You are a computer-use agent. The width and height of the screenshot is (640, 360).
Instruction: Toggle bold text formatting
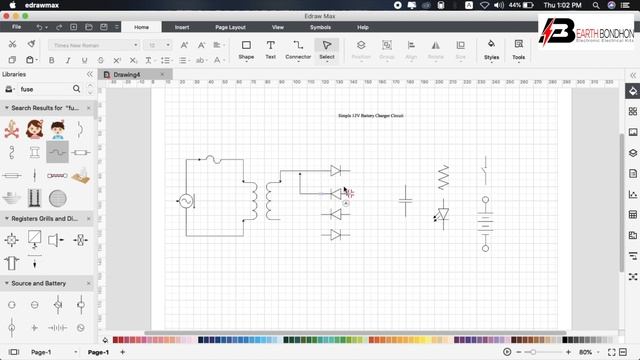tap(51, 60)
